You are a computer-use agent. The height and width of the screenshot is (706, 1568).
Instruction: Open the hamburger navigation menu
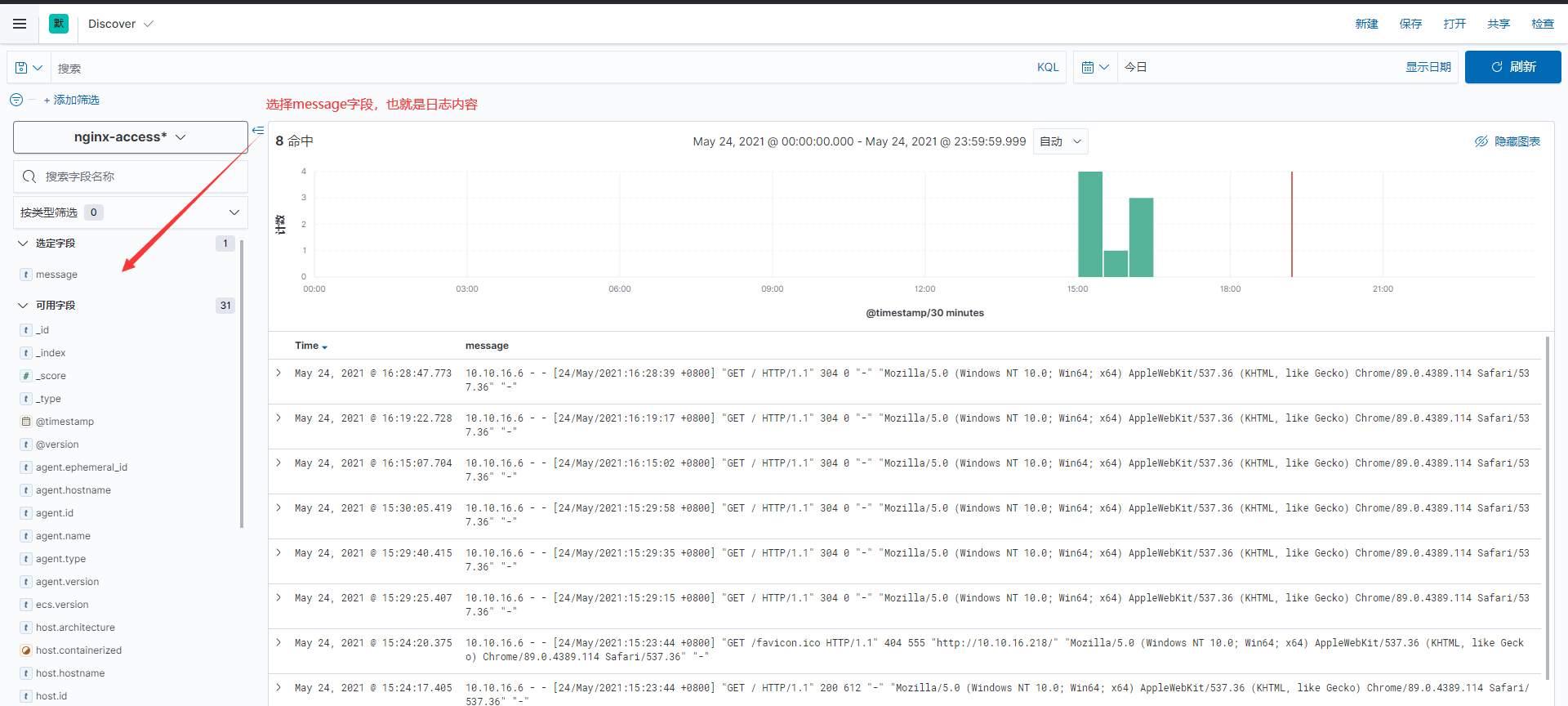coord(20,24)
